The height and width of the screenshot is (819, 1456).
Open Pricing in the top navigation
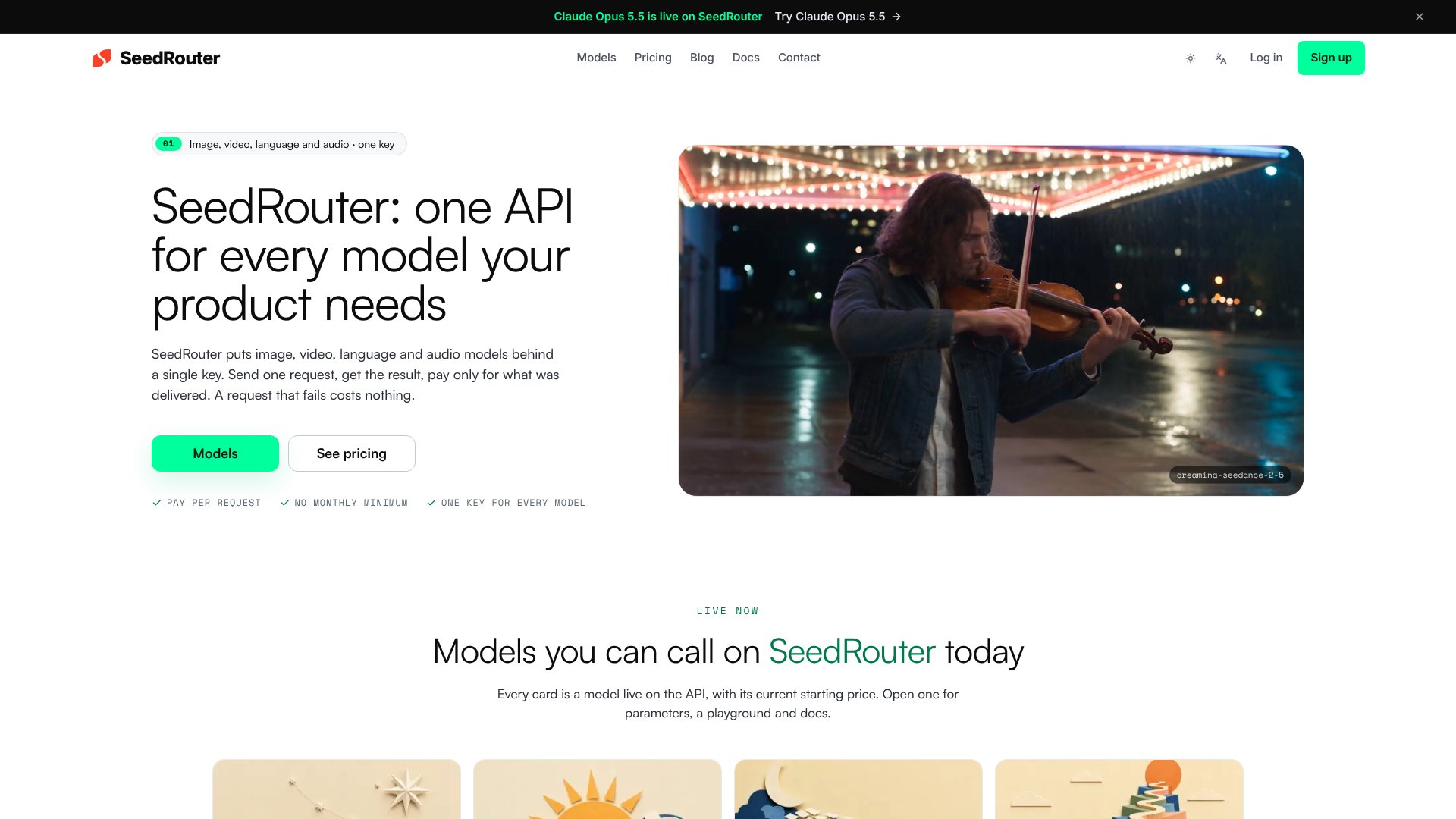[653, 58]
